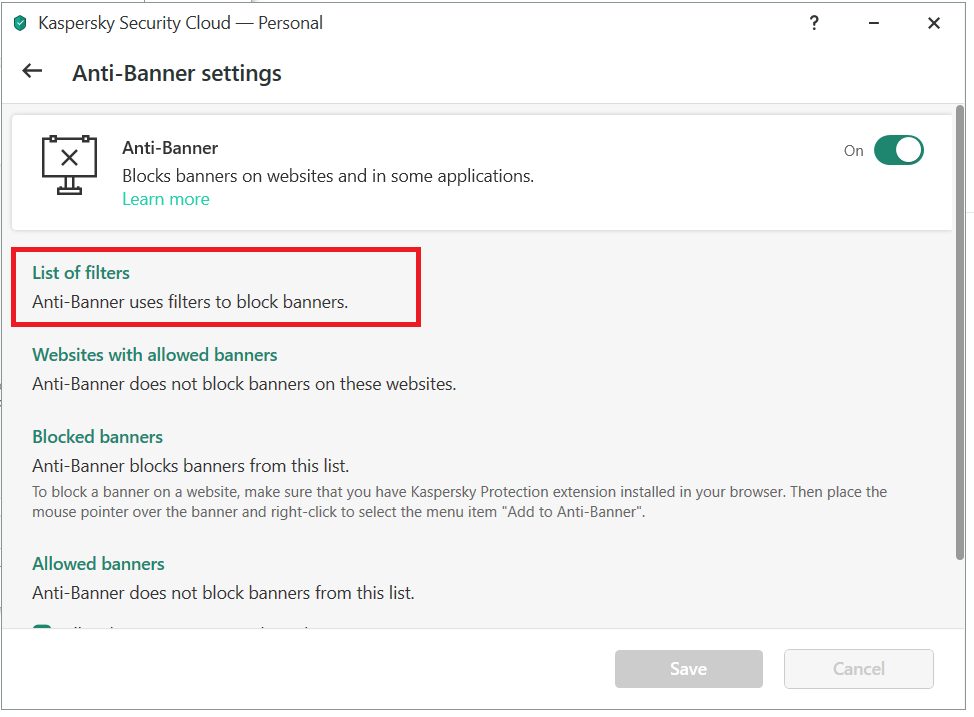Viewport: 974px width, 717px height.
Task: Open the Blocked banners list
Action: 98,437
